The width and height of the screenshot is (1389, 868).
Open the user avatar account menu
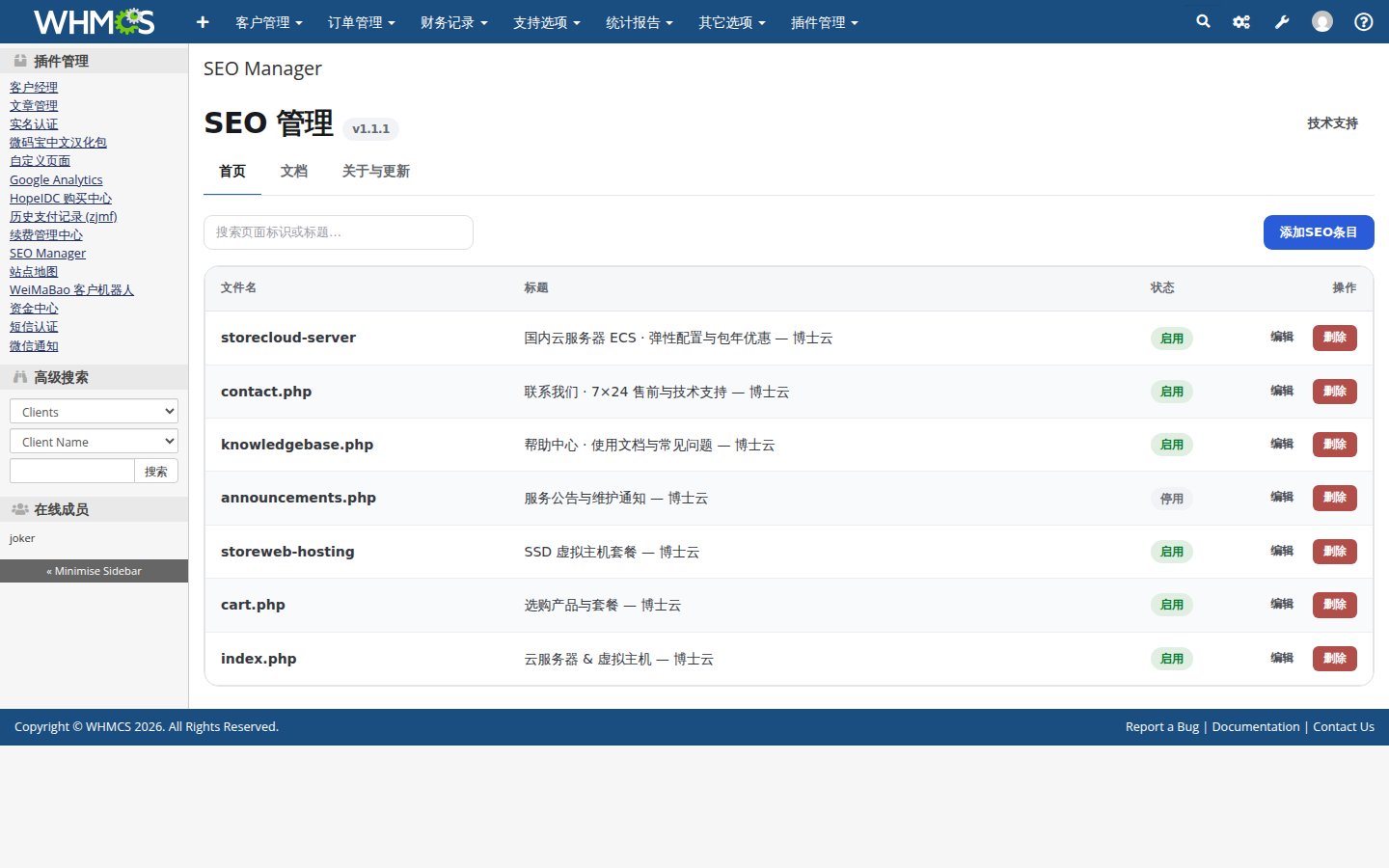pos(1322,21)
